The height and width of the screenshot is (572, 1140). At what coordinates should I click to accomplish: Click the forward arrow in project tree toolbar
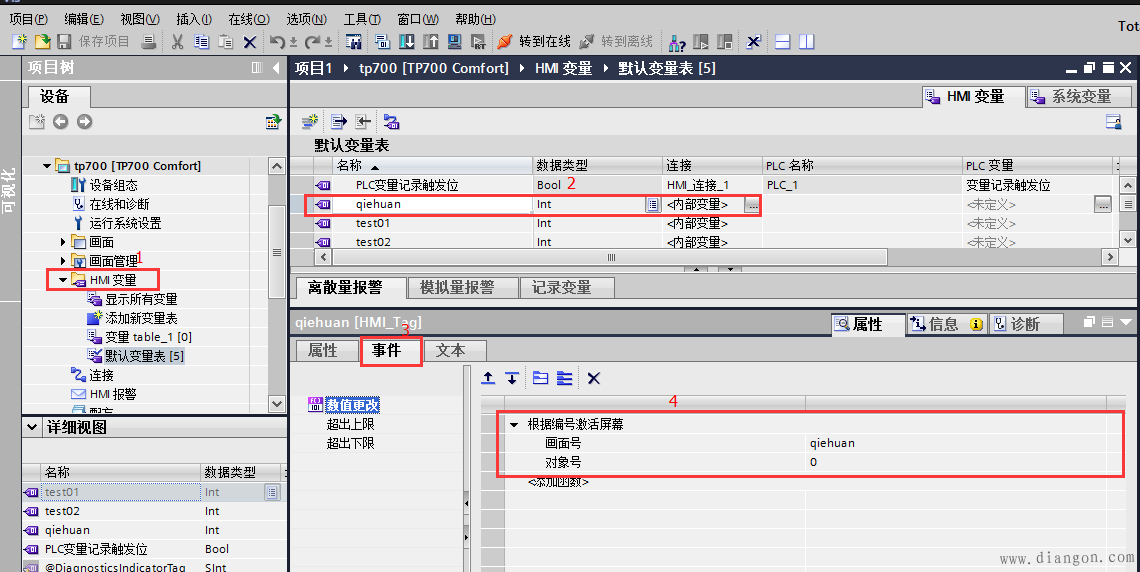[x=84, y=121]
